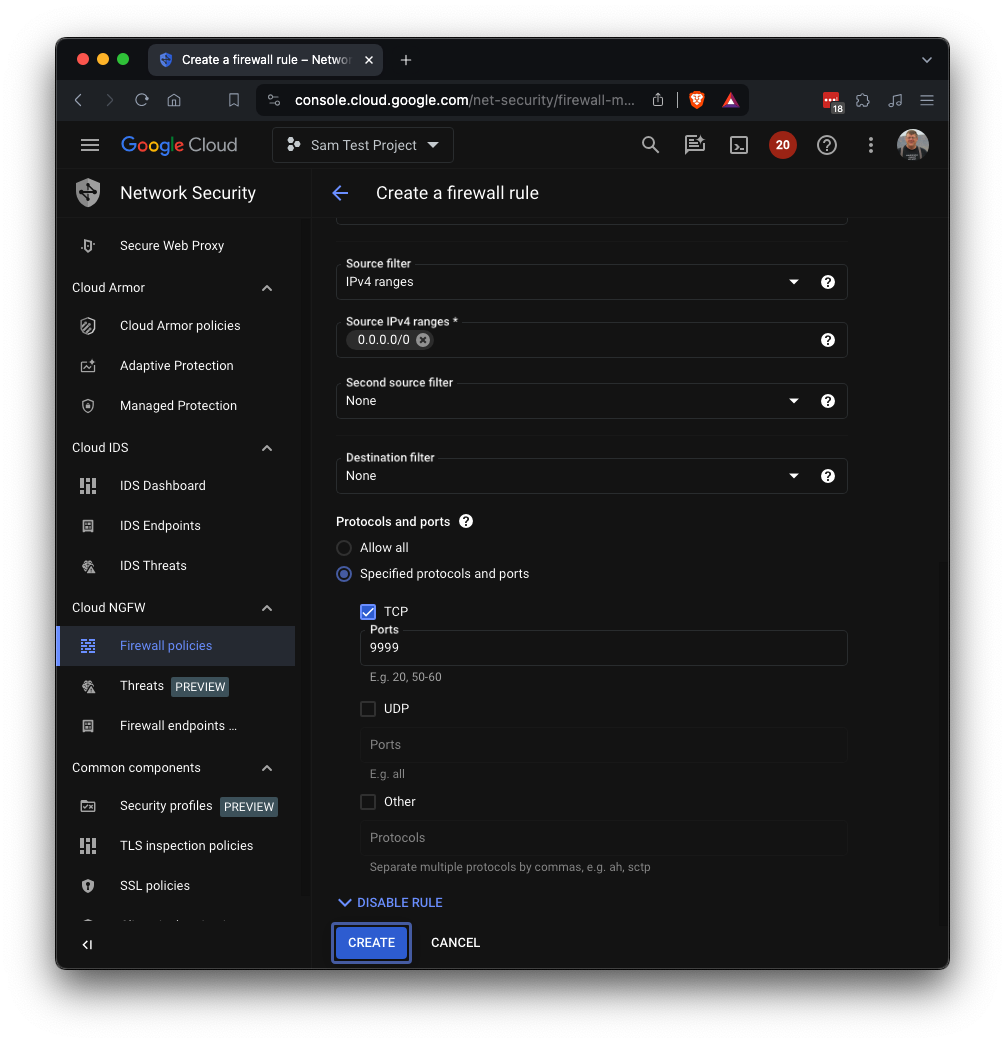The image size is (1005, 1043).
Task: Select the Allow all radio button
Action: tap(344, 548)
